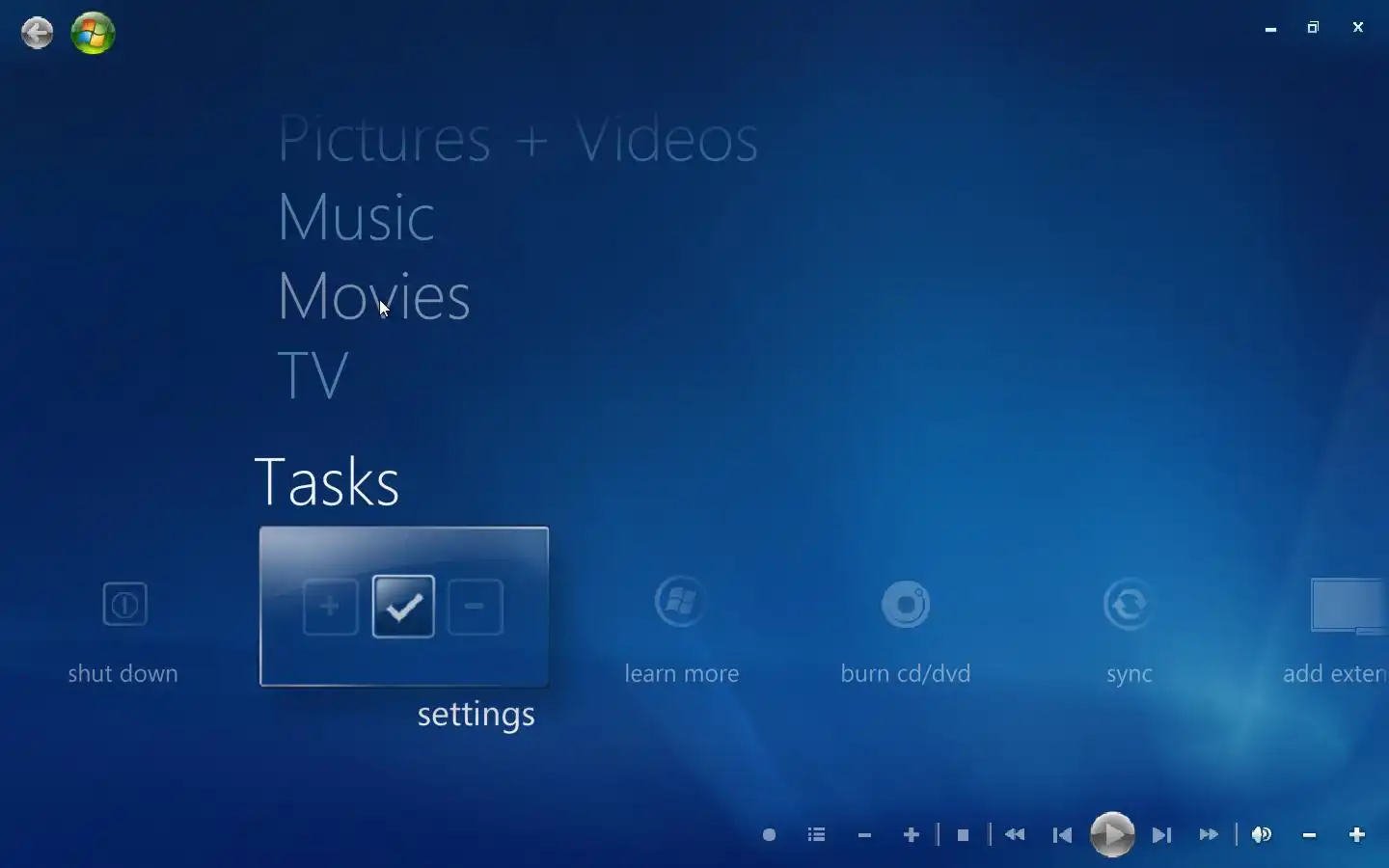1389x868 pixels.
Task: Minimize the Media Center window
Action: click(x=1271, y=29)
